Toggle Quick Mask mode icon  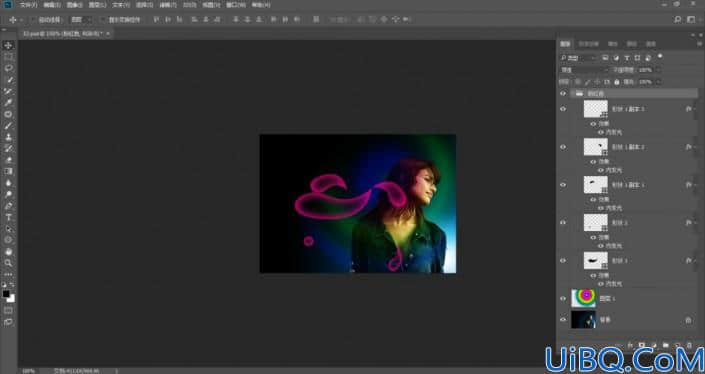tap(8, 311)
